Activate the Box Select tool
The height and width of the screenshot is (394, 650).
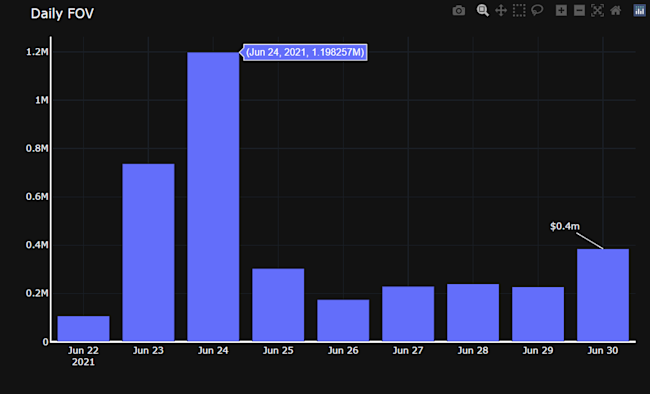[519, 10]
